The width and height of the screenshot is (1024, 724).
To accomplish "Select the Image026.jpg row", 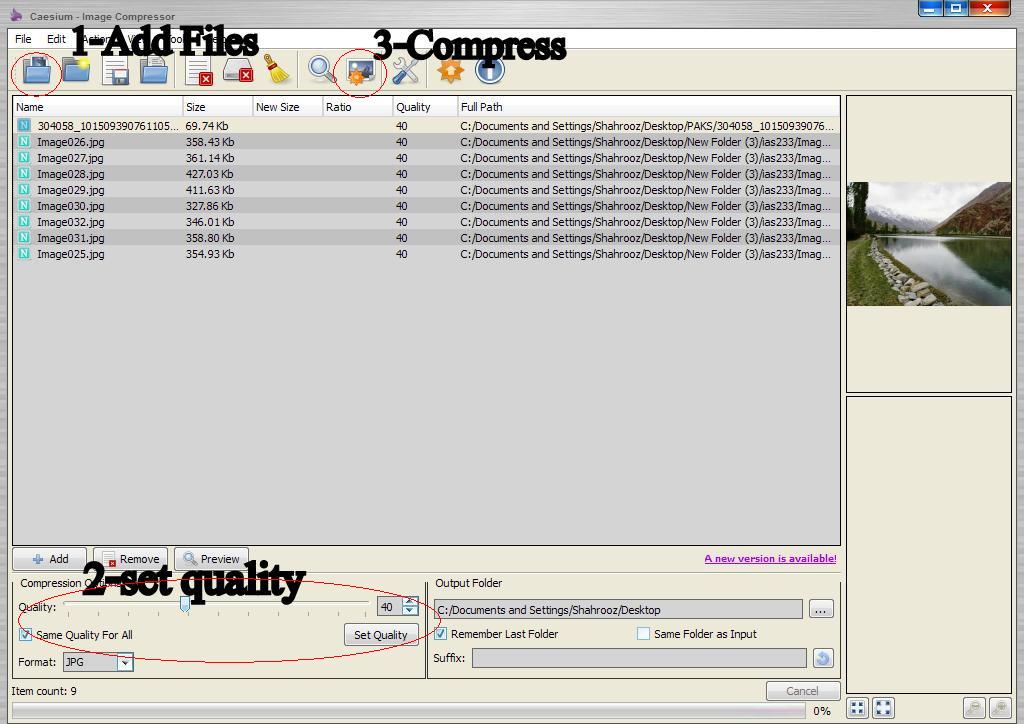I will point(426,142).
